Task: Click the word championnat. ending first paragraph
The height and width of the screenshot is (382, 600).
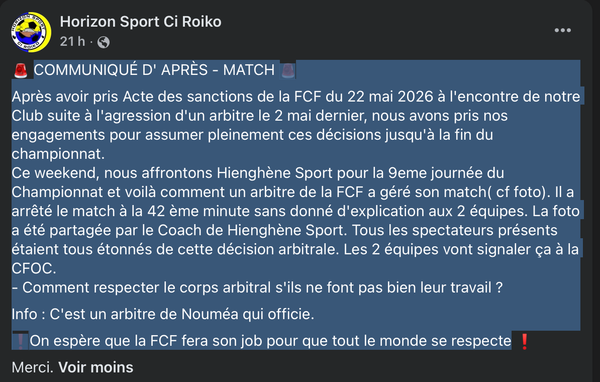Action: 58,154
